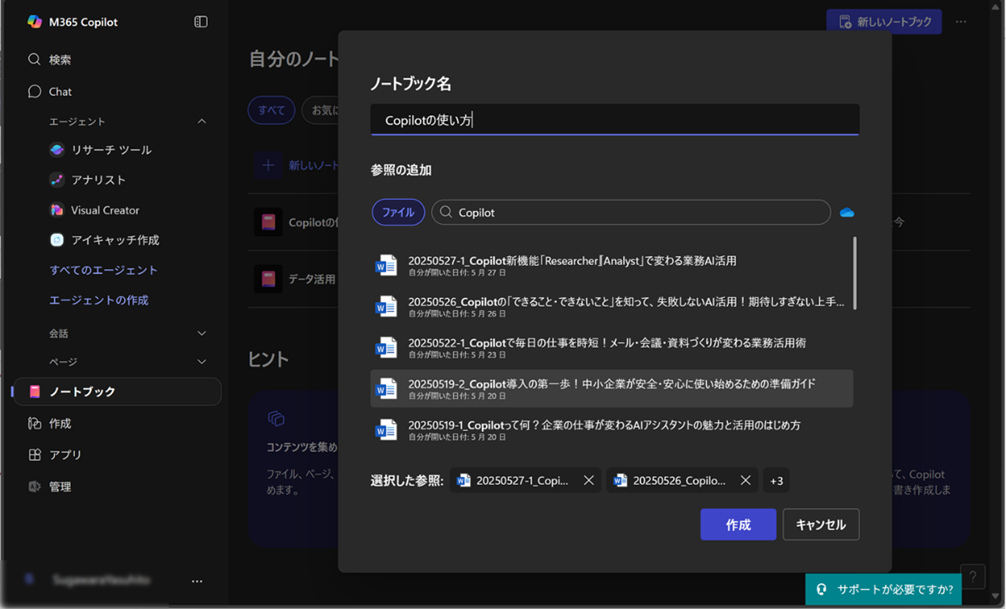Select the 20250526_Copilot file row
Image resolution: width=1006 pixels, height=609 pixels.
click(x=611, y=306)
